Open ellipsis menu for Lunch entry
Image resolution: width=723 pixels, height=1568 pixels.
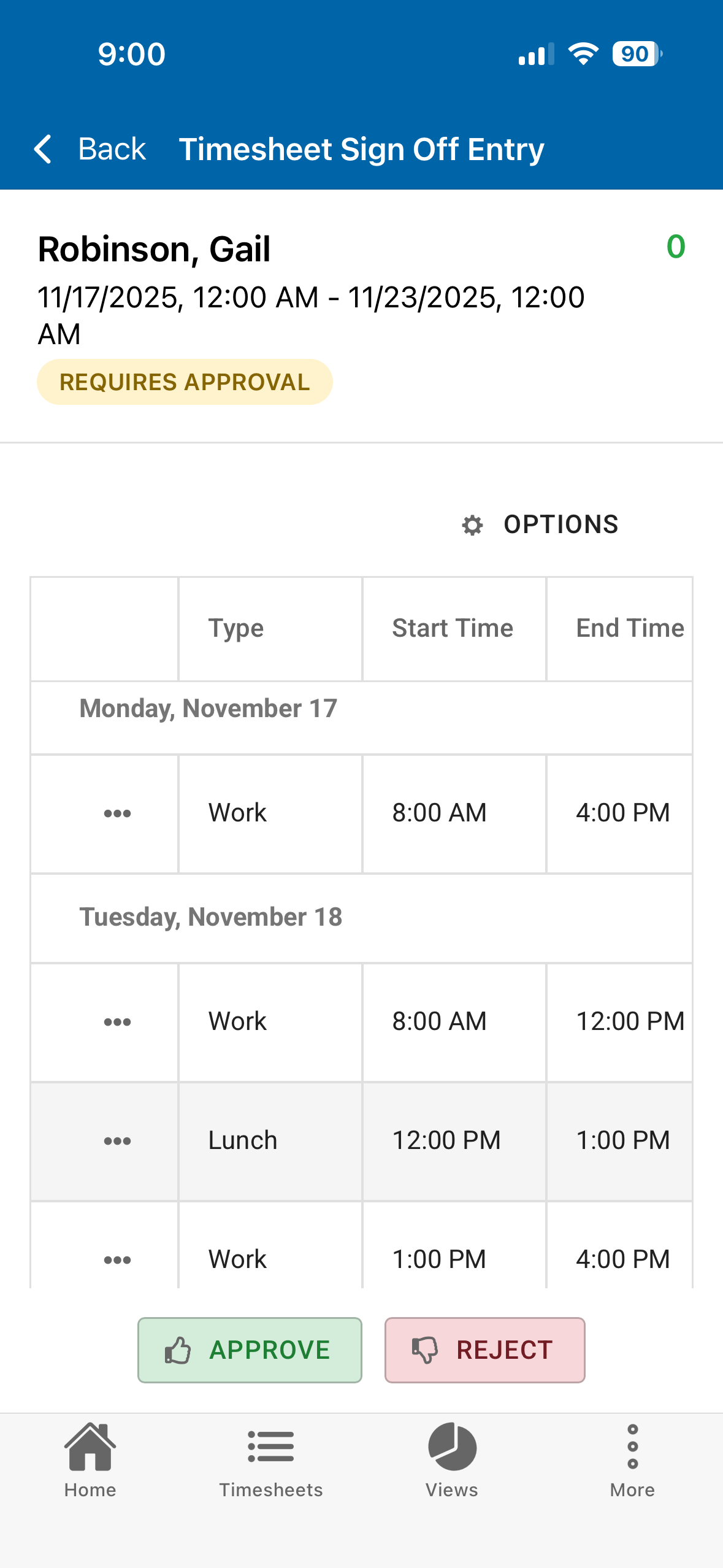click(117, 1141)
